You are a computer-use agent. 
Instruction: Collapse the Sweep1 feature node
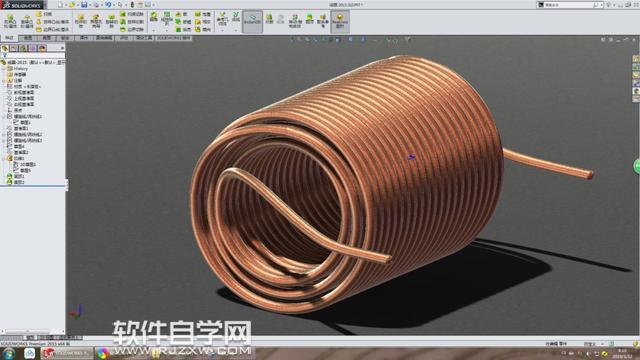point(4,158)
